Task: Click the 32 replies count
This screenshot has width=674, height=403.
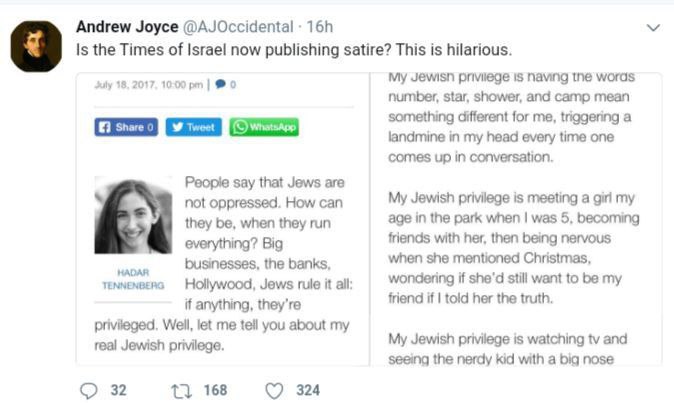Action: pos(119,390)
